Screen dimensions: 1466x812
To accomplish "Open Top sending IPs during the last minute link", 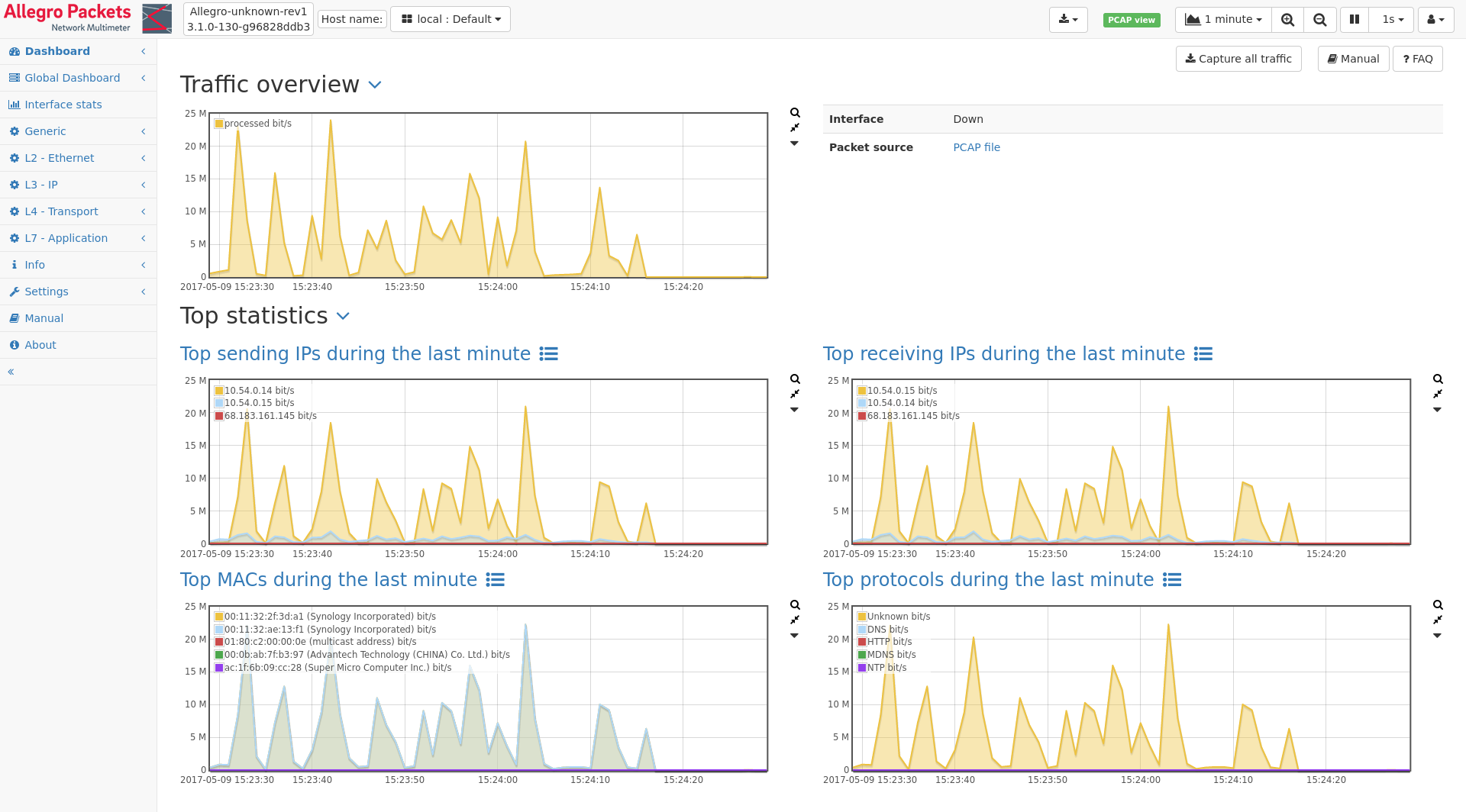I will pyautogui.click(x=355, y=354).
